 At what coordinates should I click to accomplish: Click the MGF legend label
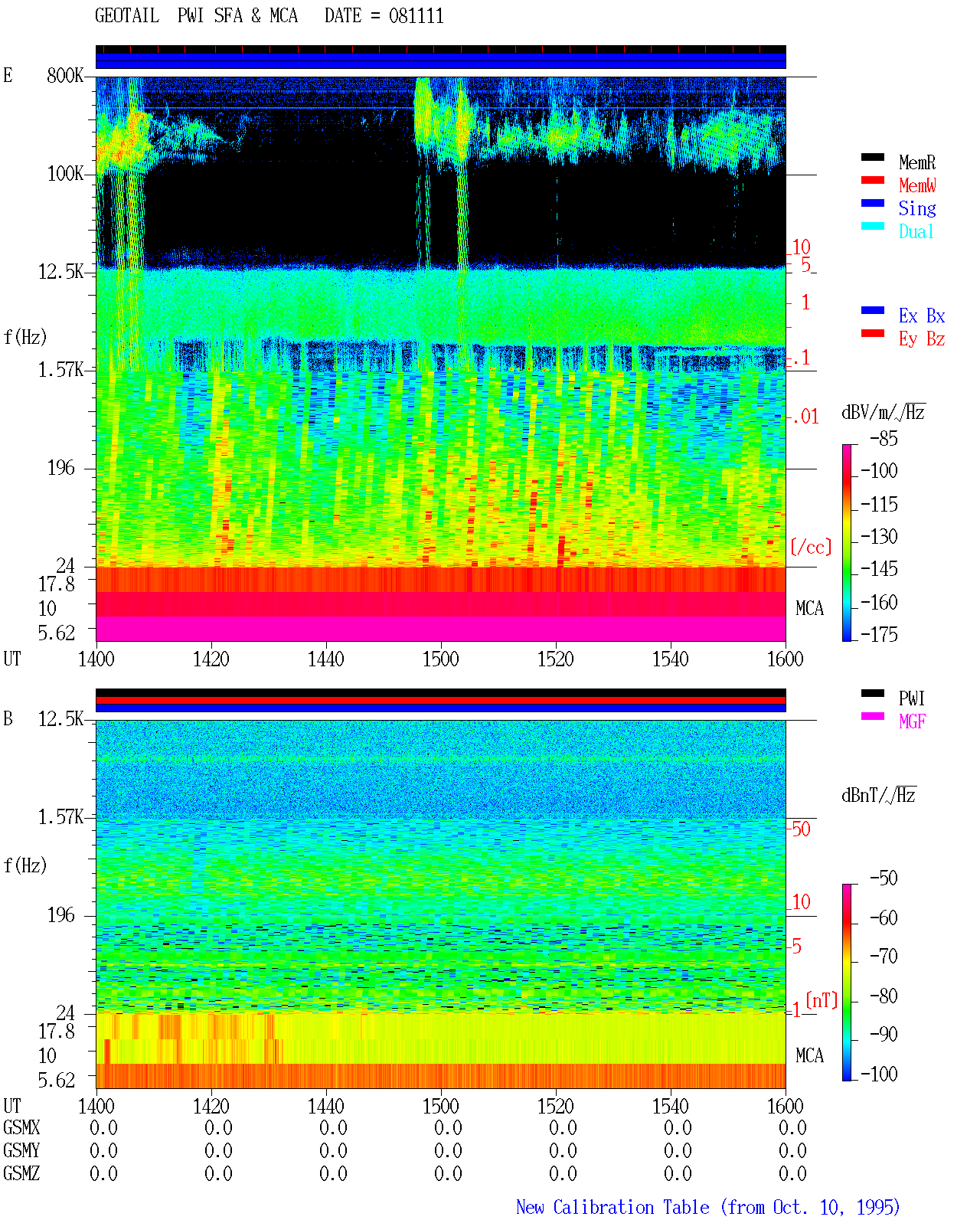point(912,721)
